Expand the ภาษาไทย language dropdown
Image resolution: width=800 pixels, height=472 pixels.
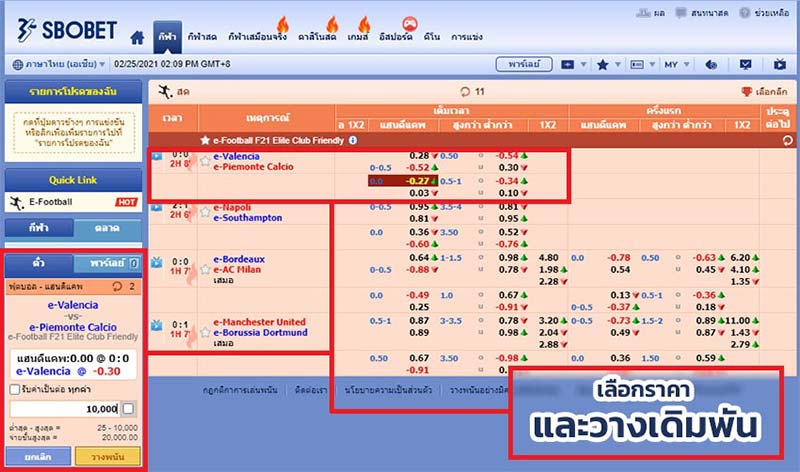59,64
